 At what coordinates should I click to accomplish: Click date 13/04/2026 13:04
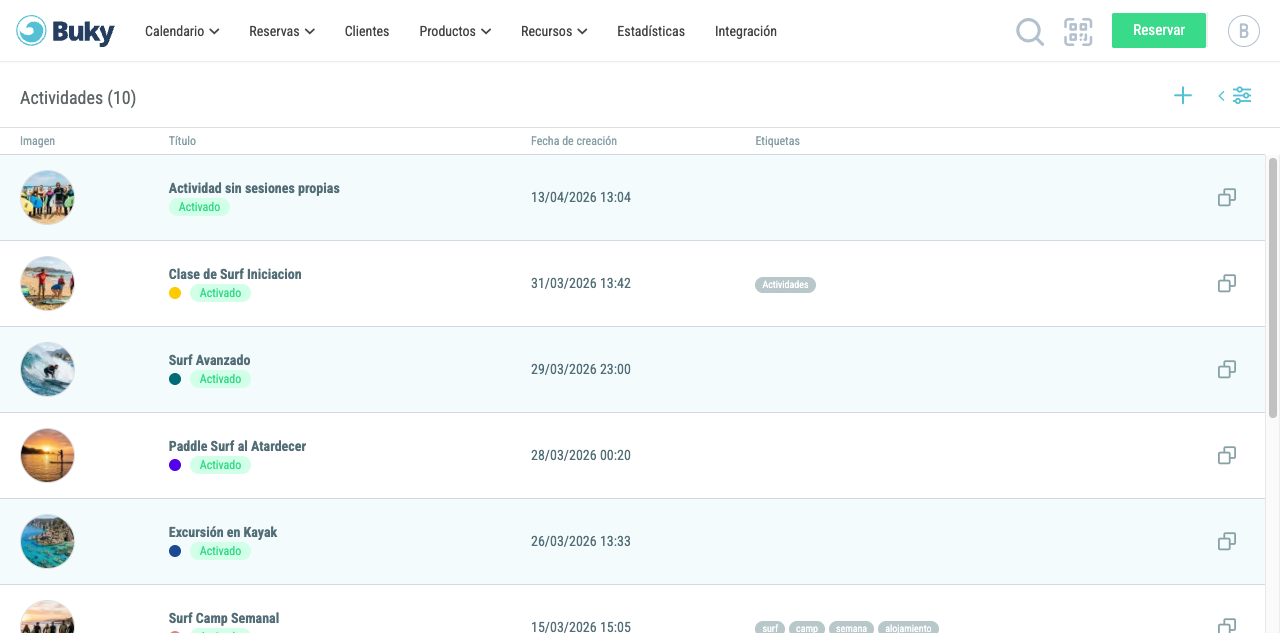pos(581,197)
